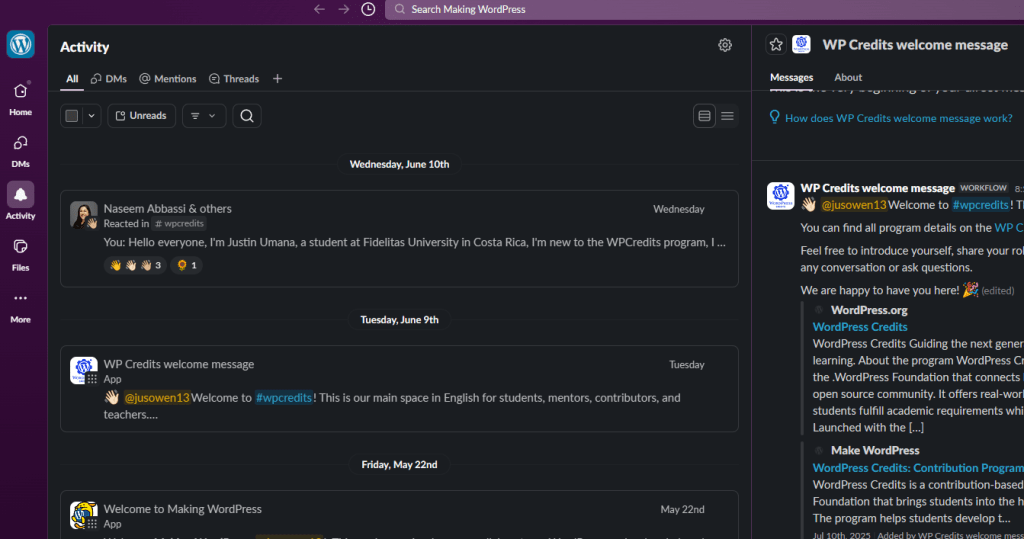Open the More menu in sidebar
This screenshot has width=1024, height=539.
(20, 306)
